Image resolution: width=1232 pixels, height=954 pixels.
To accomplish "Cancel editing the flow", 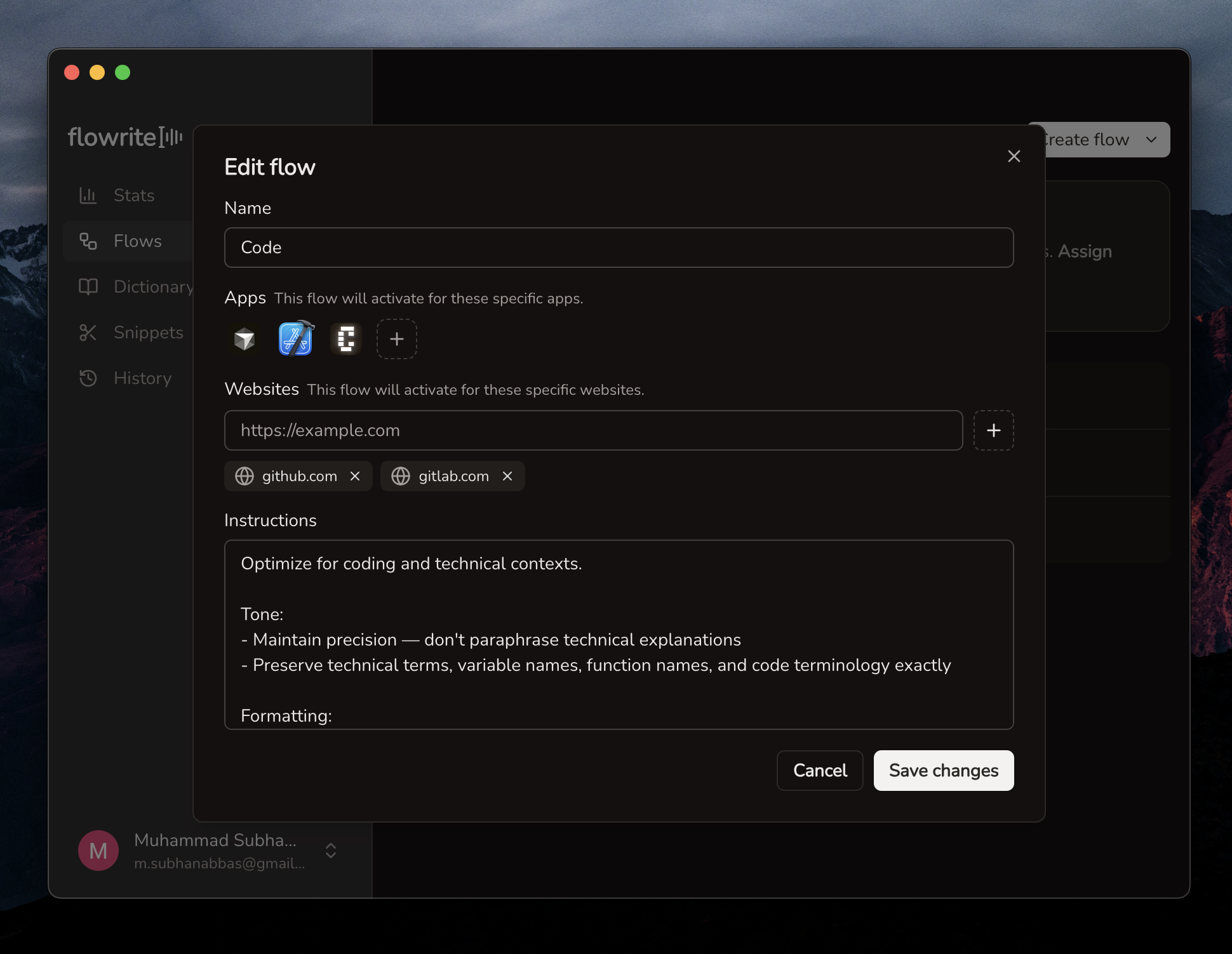I will click(x=819, y=771).
